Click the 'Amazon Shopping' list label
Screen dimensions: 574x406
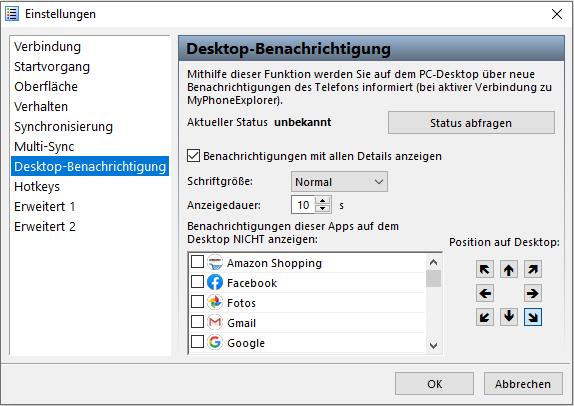click(274, 263)
